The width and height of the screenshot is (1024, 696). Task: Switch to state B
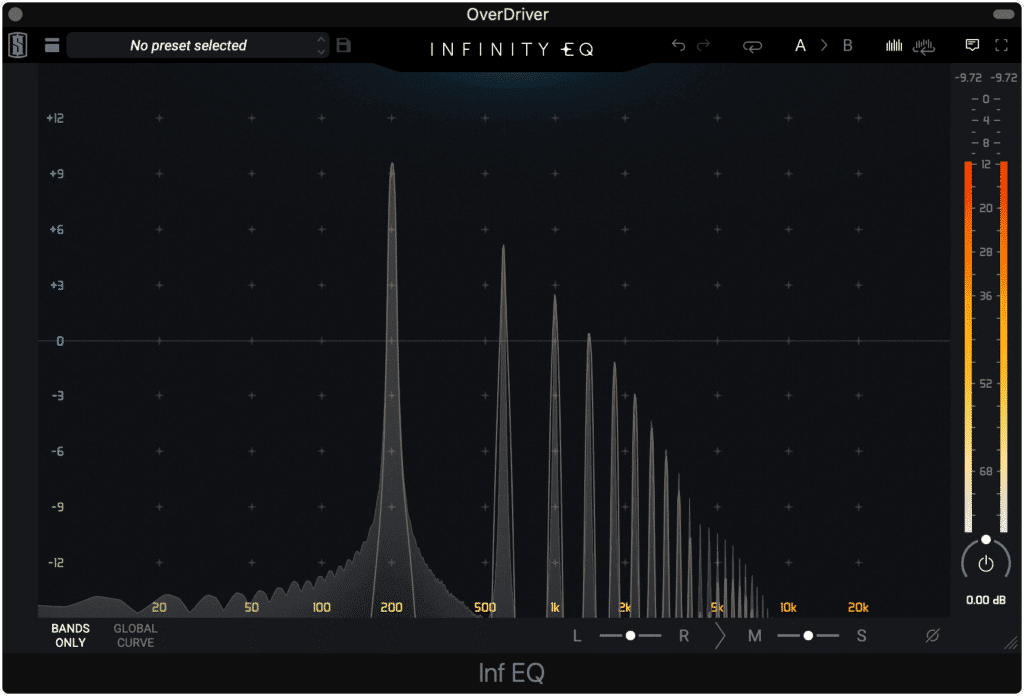click(848, 45)
